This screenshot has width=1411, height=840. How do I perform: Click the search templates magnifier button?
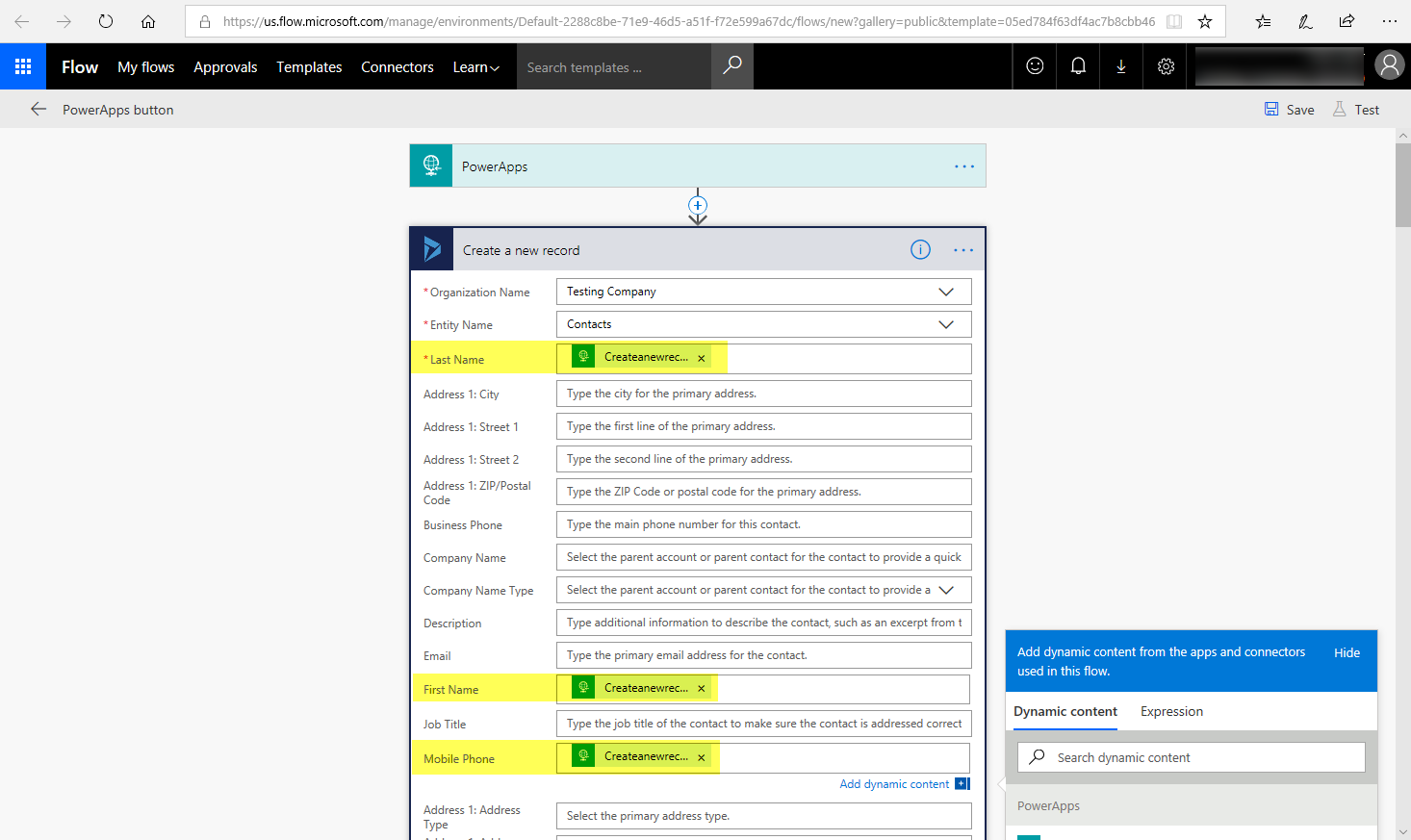click(x=732, y=66)
